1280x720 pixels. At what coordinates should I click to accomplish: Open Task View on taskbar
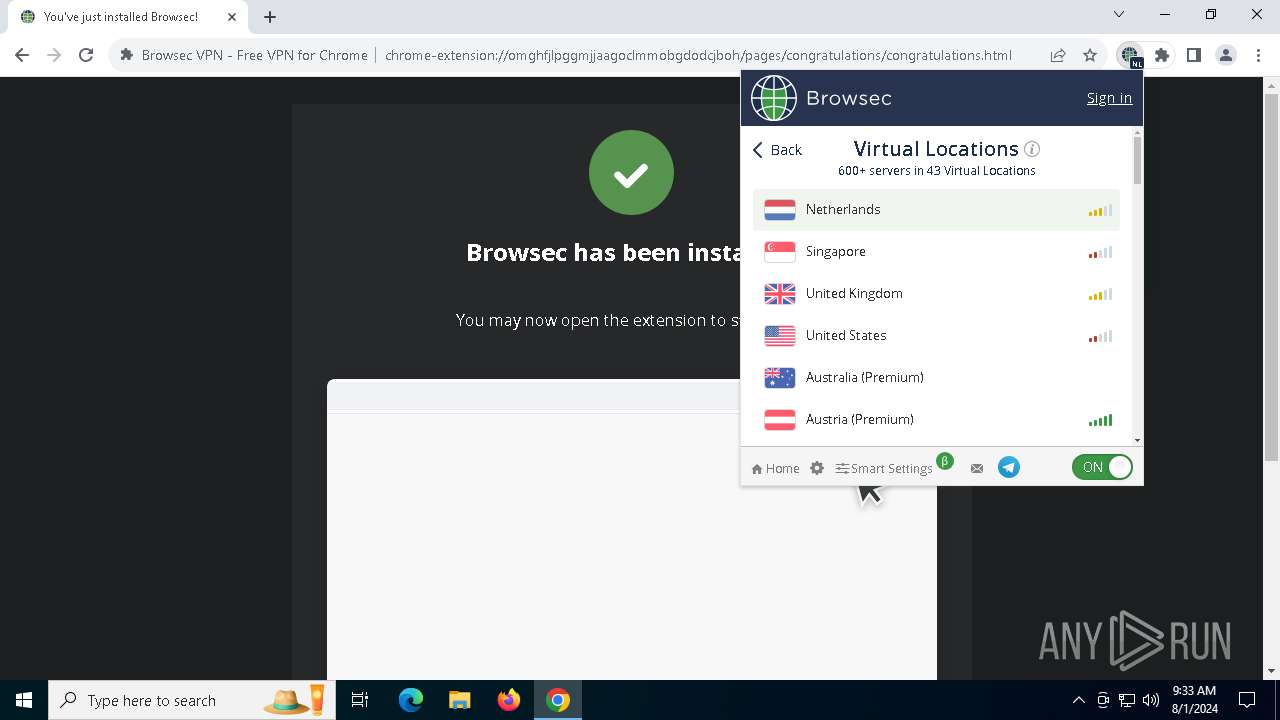(x=360, y=700)
